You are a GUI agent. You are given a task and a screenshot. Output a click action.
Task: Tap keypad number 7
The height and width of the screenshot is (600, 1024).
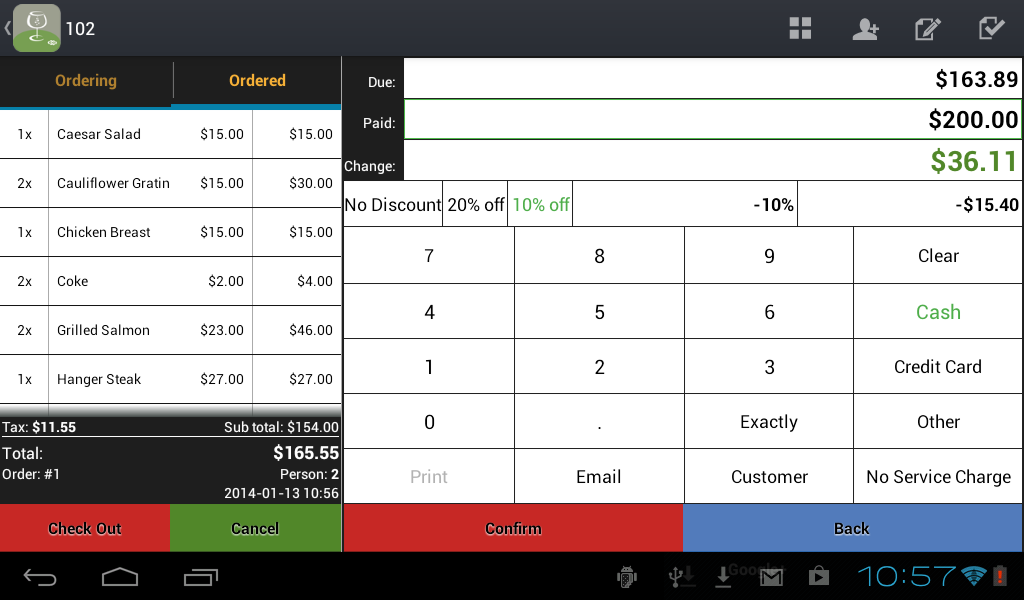(x=429, y=256)
